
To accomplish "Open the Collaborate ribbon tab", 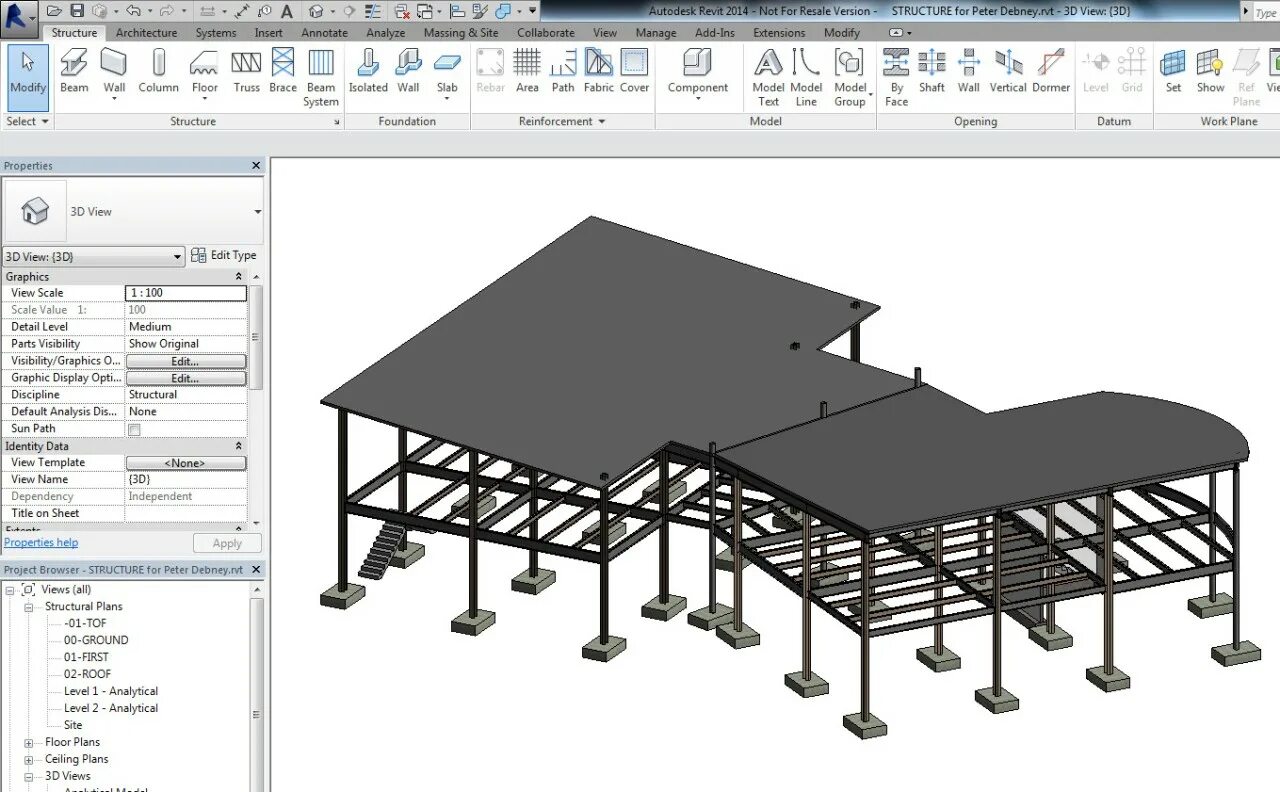I will click(546, 32).
